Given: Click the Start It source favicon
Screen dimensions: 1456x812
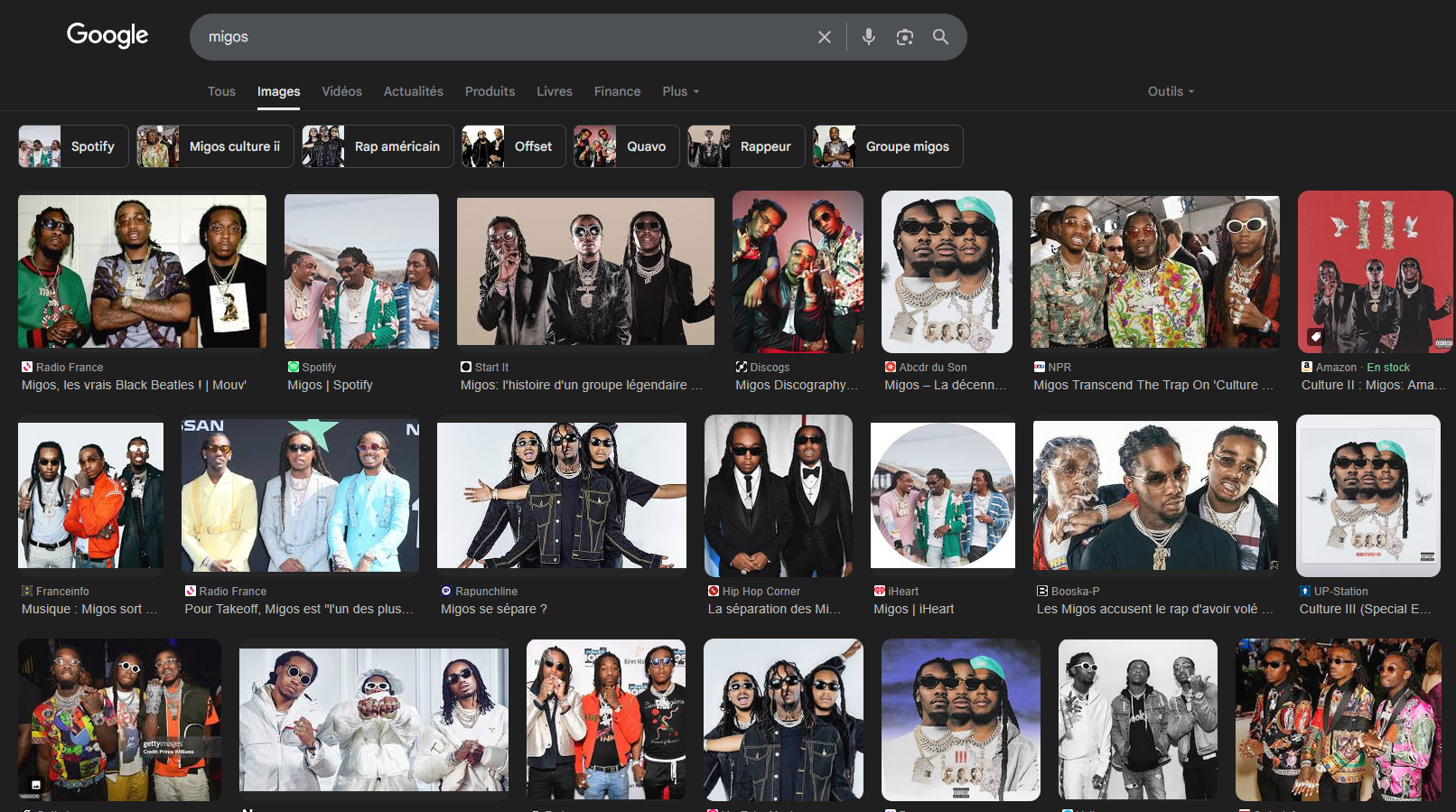Looking at the screenshot, I should click(466, 367).
